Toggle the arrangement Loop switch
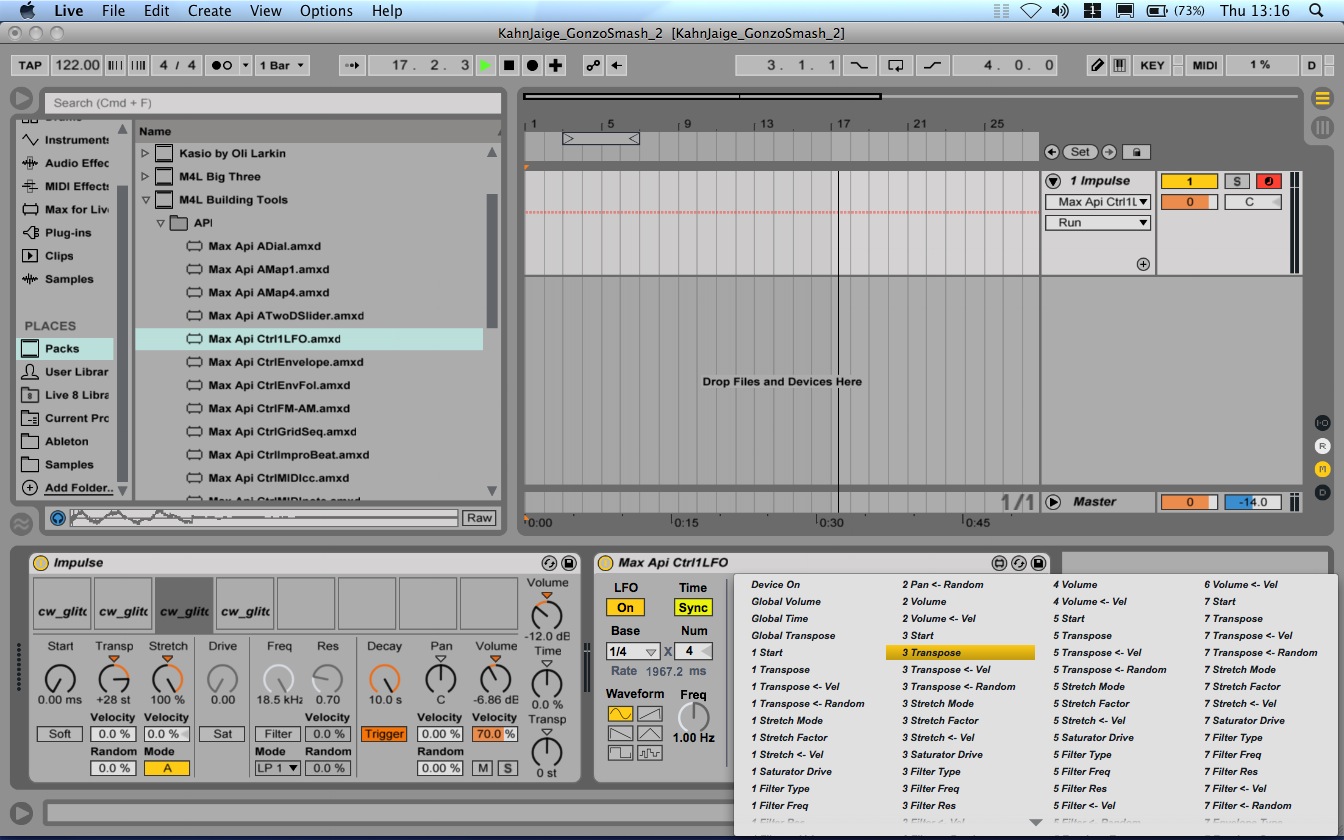The width and height of the screenshot is (1344, 840). (x=896, y=65)
